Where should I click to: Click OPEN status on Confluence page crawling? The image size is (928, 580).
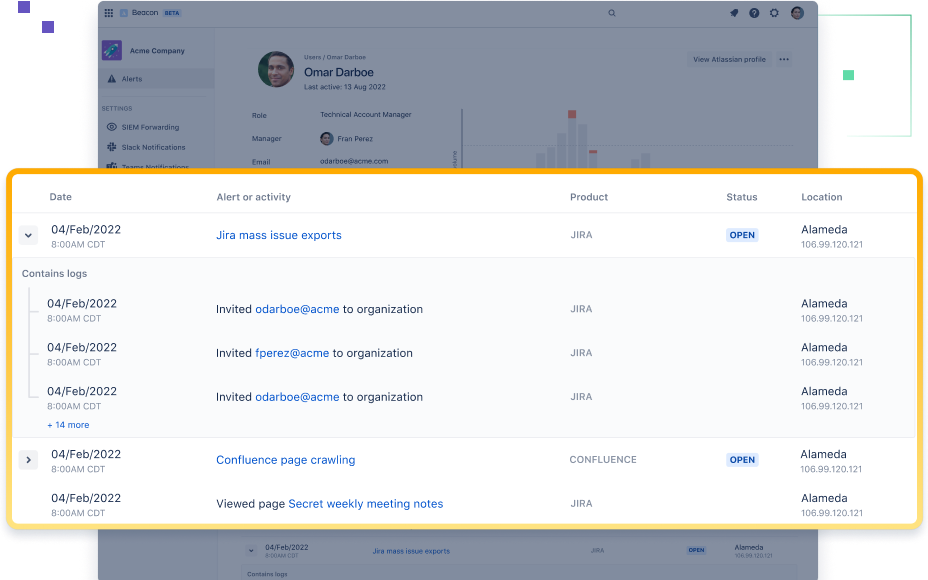[x=742, y=460]
